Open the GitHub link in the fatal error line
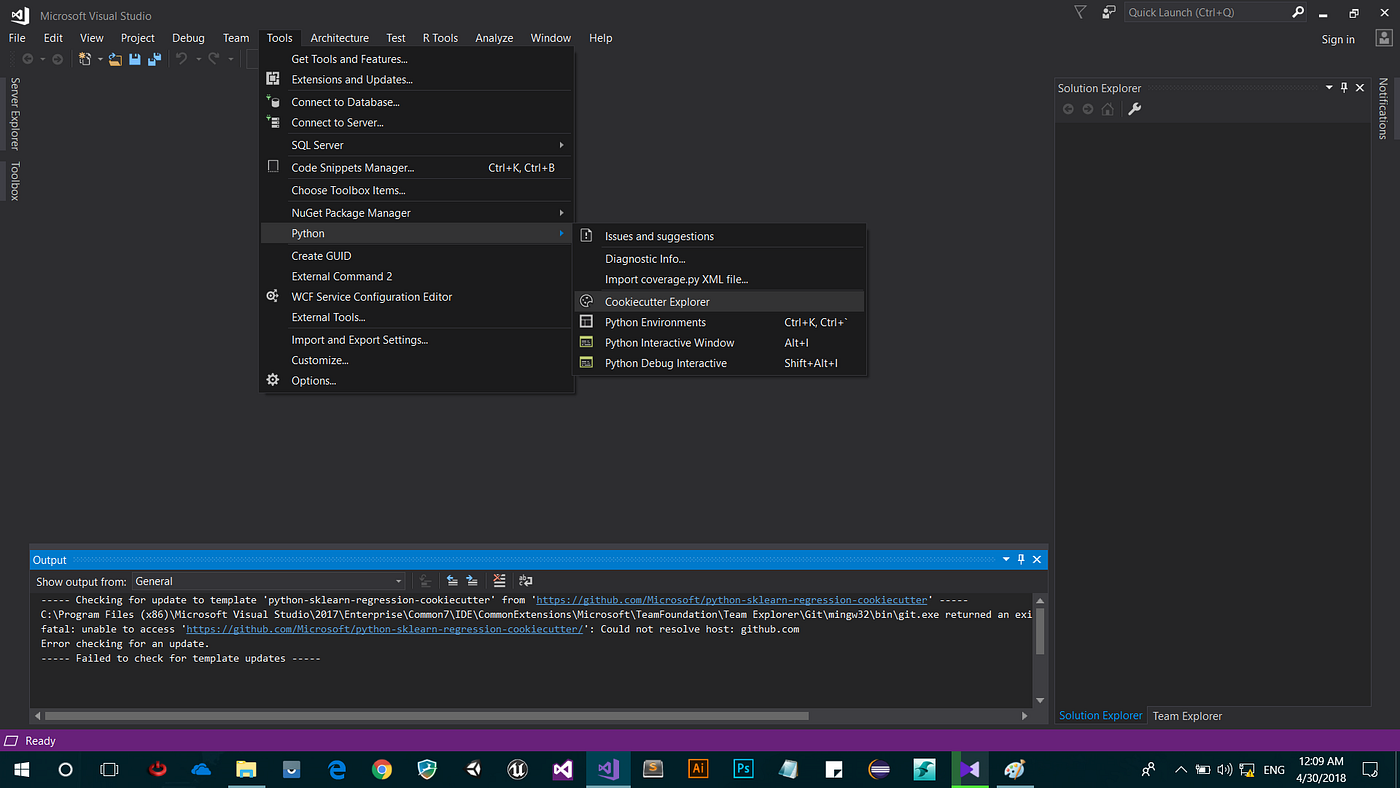 385,629
